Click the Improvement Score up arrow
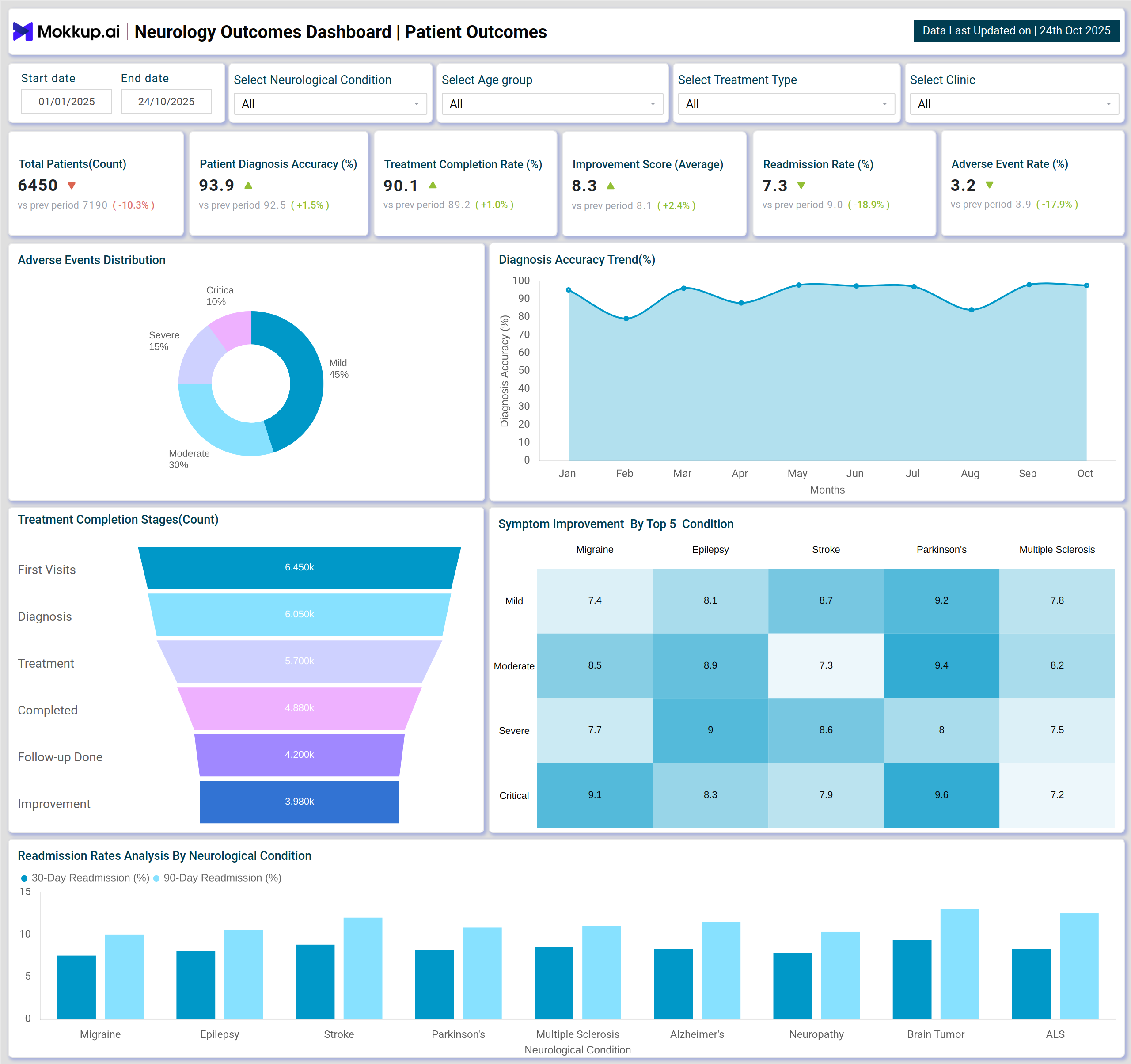The height and width of the screenshot is (1064, 1131). click(x=611, y=186)
